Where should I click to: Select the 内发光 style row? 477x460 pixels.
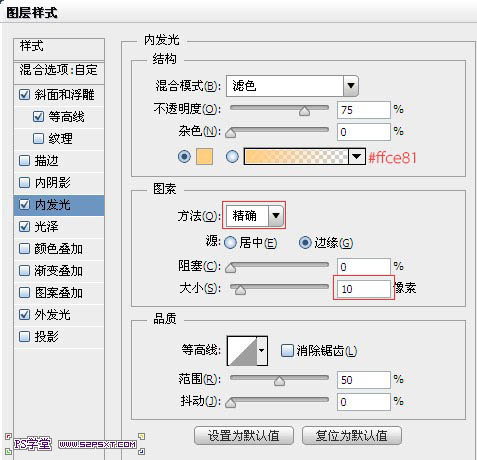59,205
